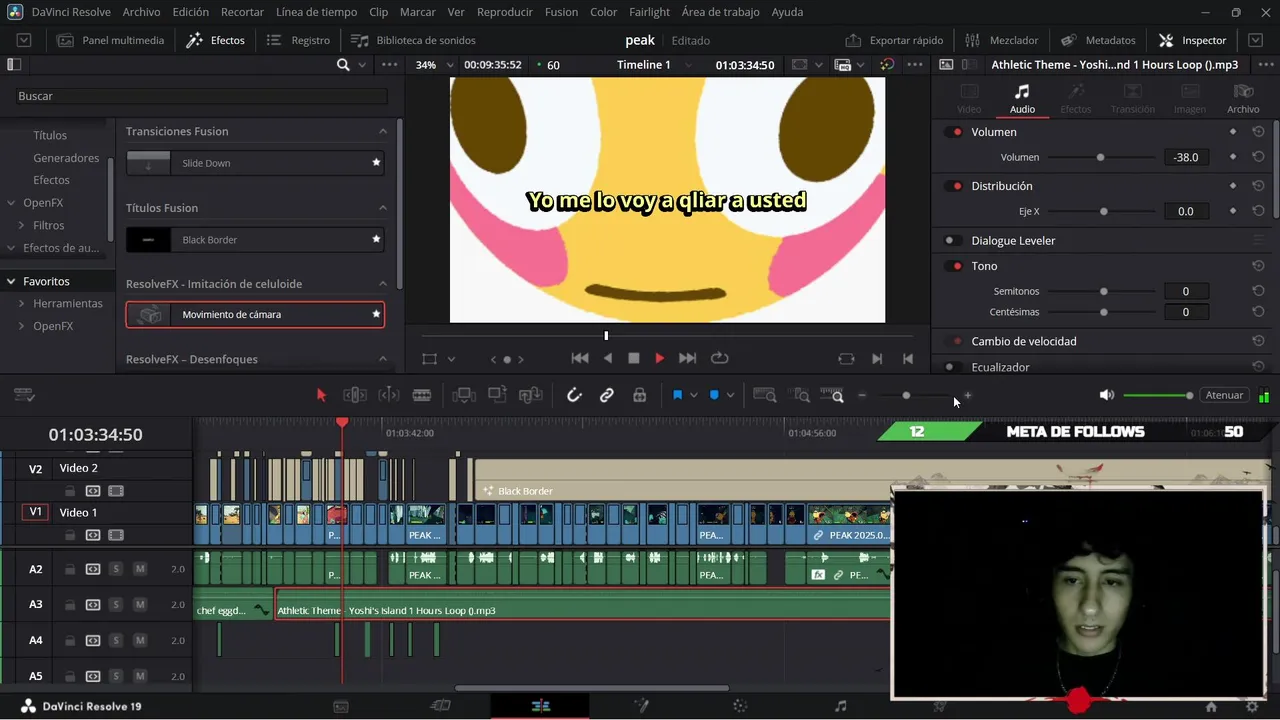The width and height of the screenshot is (1280, 720).
Task: Toggle the Tono section enable switch
Action: click(x=954, y=266)
